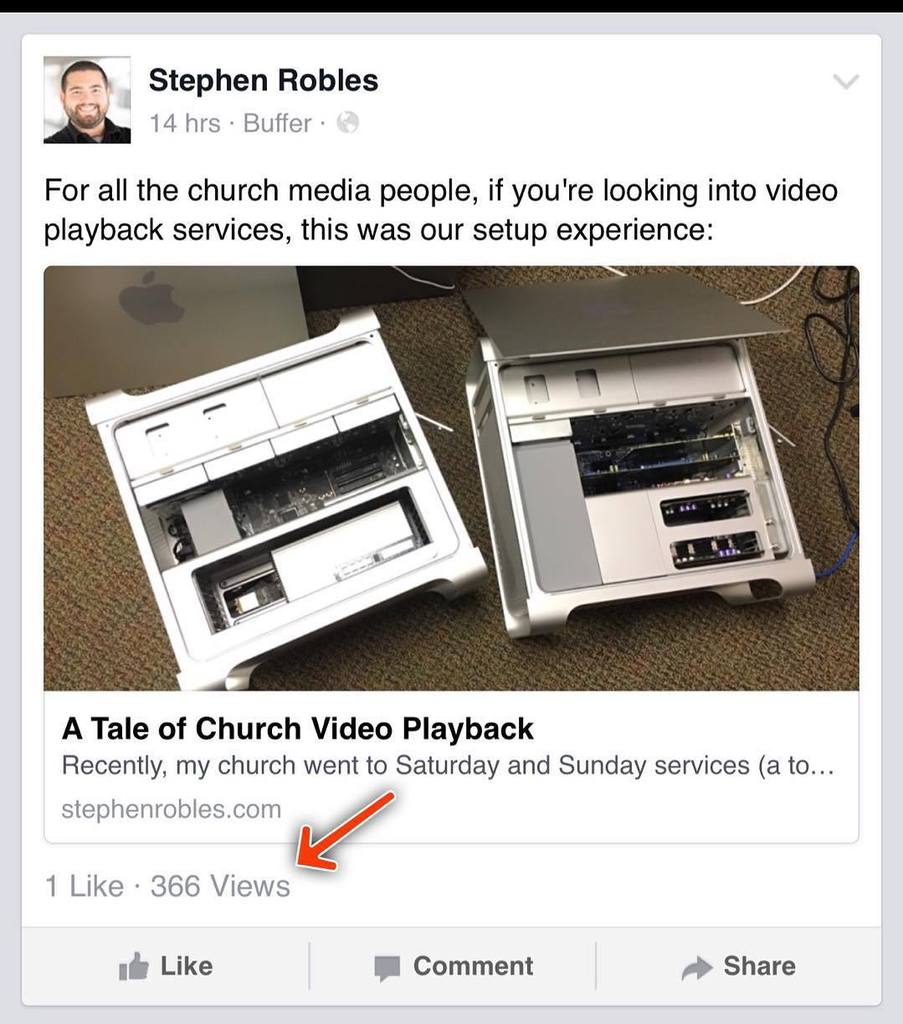Open the Mac Pro towers preview image
This screenshot has width=903, height=1024.
[x=451, y=478]
